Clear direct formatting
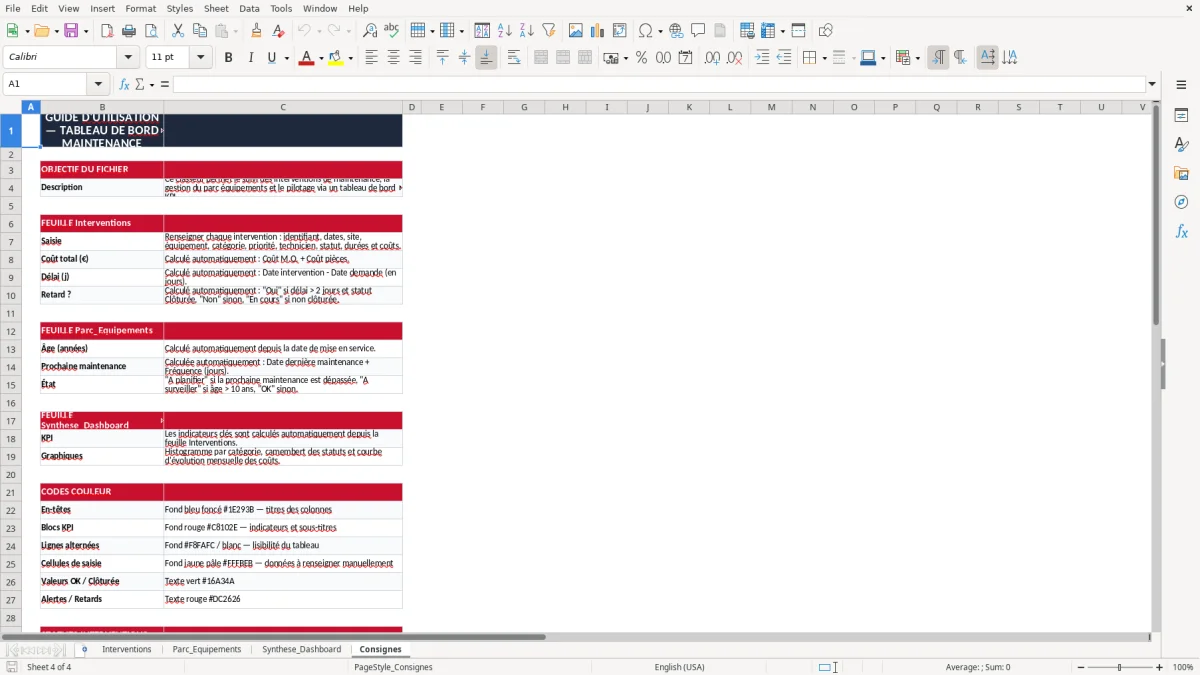The height and width of the screenshot is (675, 1200). pyautogui.click(x=278, y=31)
